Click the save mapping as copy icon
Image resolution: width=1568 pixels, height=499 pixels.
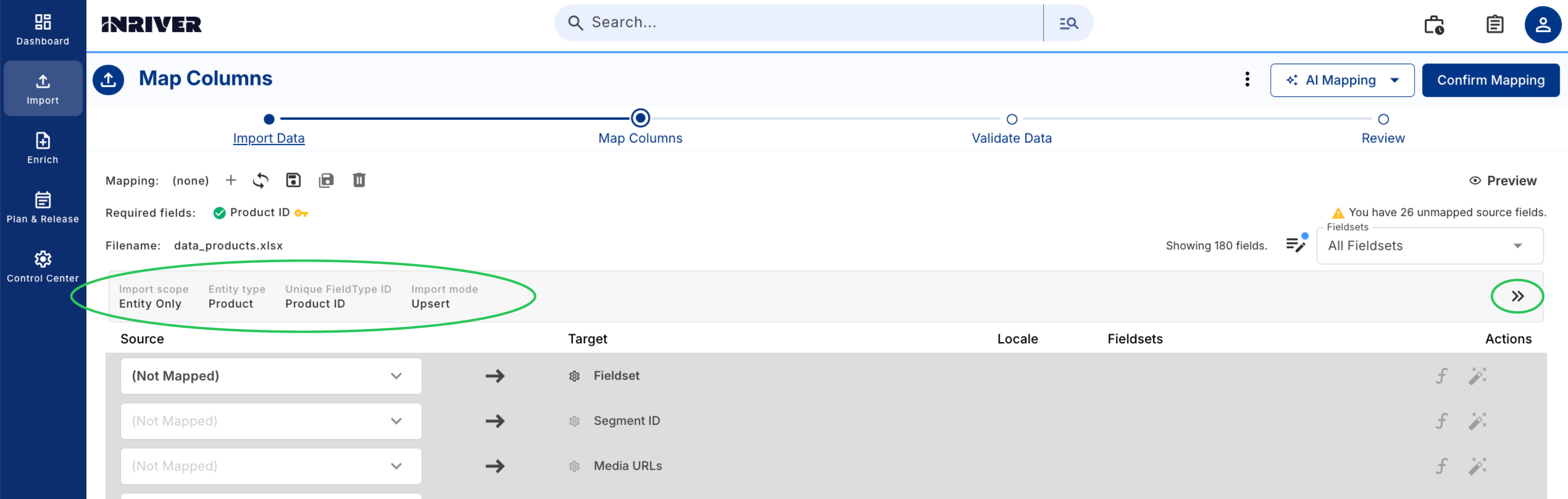pos(326,180)
